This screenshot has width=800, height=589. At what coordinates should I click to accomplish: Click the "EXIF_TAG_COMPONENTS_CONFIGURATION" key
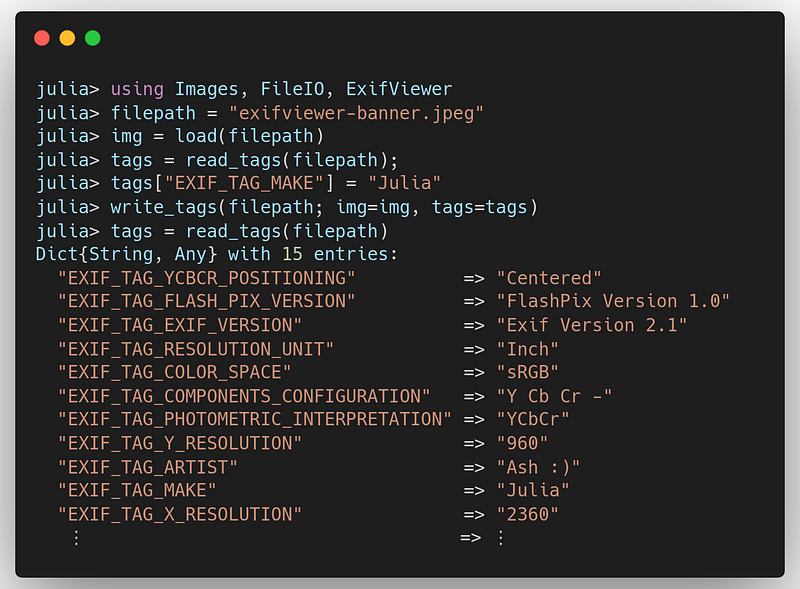pyautogui.click(x=244, y=396)
